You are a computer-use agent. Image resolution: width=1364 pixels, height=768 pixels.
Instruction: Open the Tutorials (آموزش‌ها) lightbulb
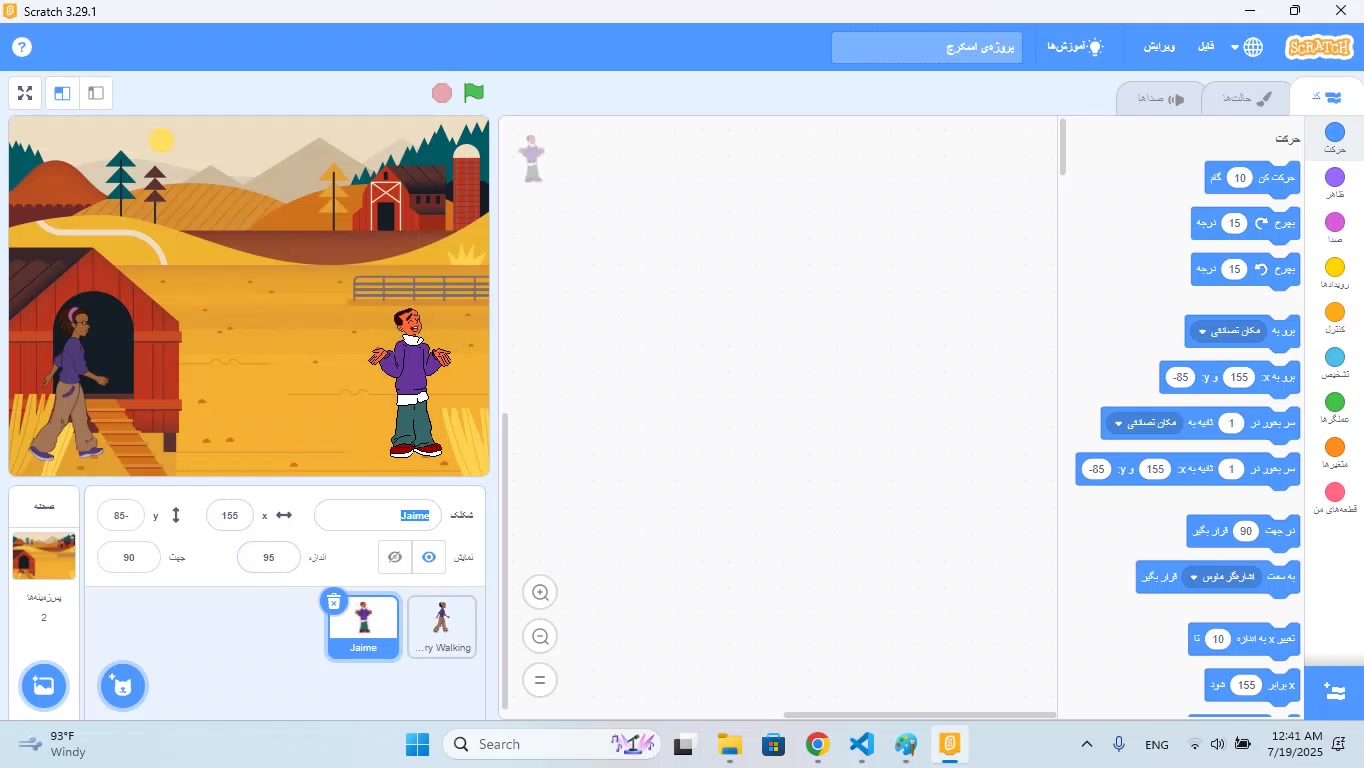point(1075,47)
